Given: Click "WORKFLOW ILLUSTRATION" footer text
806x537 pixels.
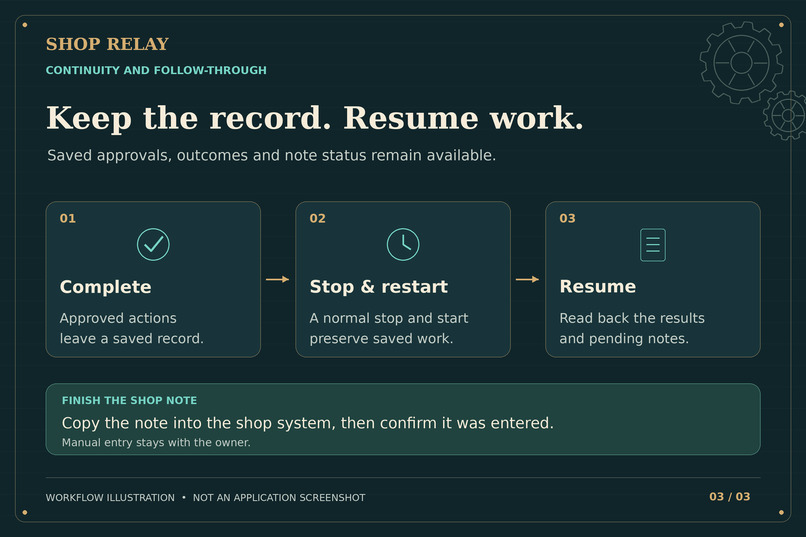Looking at the screenshot, I should pos(110,497).
